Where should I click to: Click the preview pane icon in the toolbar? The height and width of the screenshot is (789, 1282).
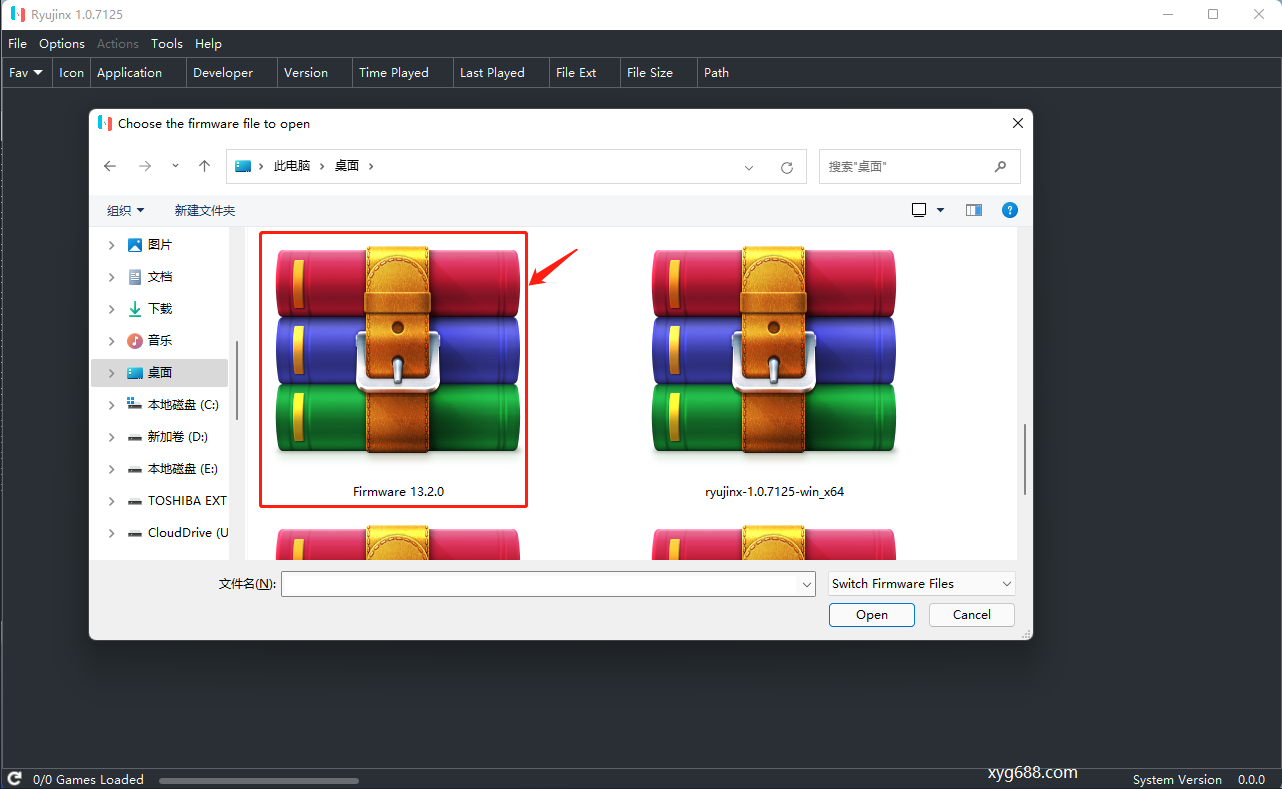click(x=973, y=210)
